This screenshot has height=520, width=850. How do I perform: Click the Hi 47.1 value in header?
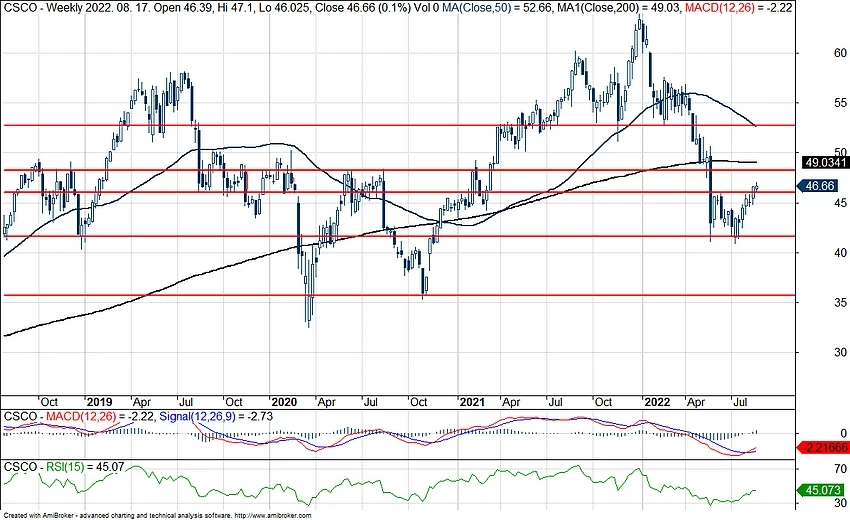click(235, 8)
